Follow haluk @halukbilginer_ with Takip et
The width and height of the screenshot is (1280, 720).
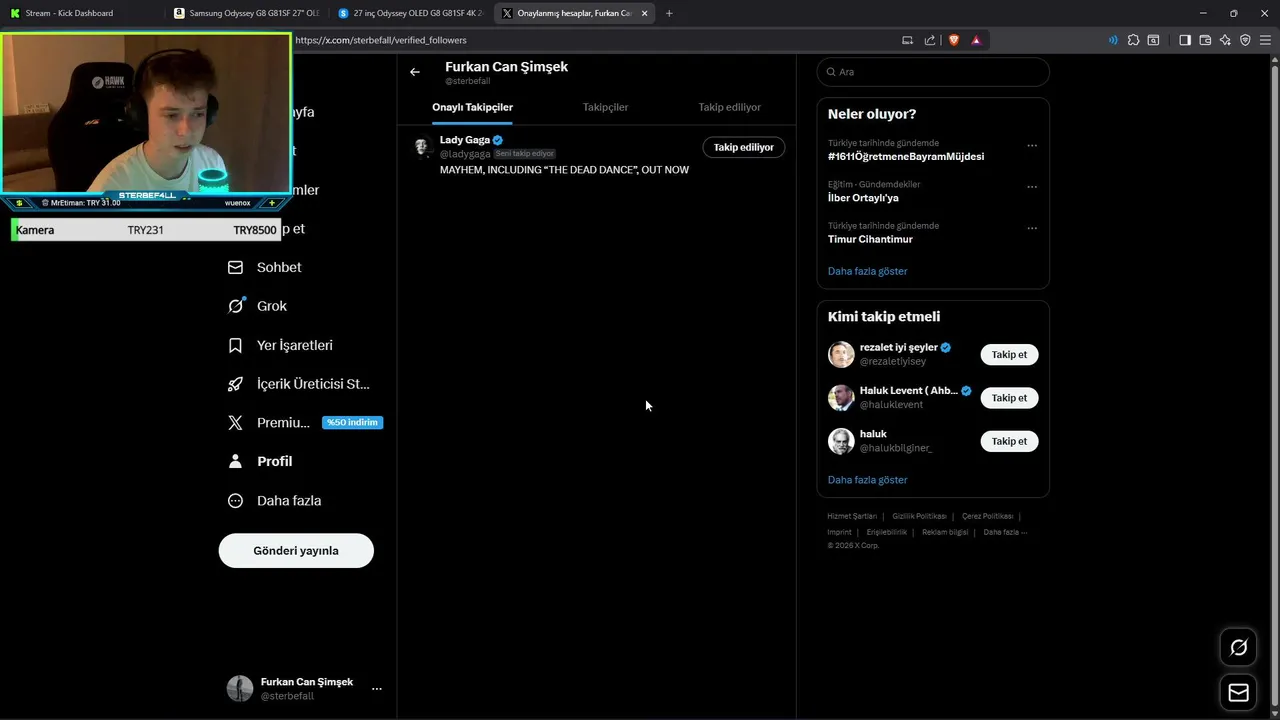[x=1009, y=441]
